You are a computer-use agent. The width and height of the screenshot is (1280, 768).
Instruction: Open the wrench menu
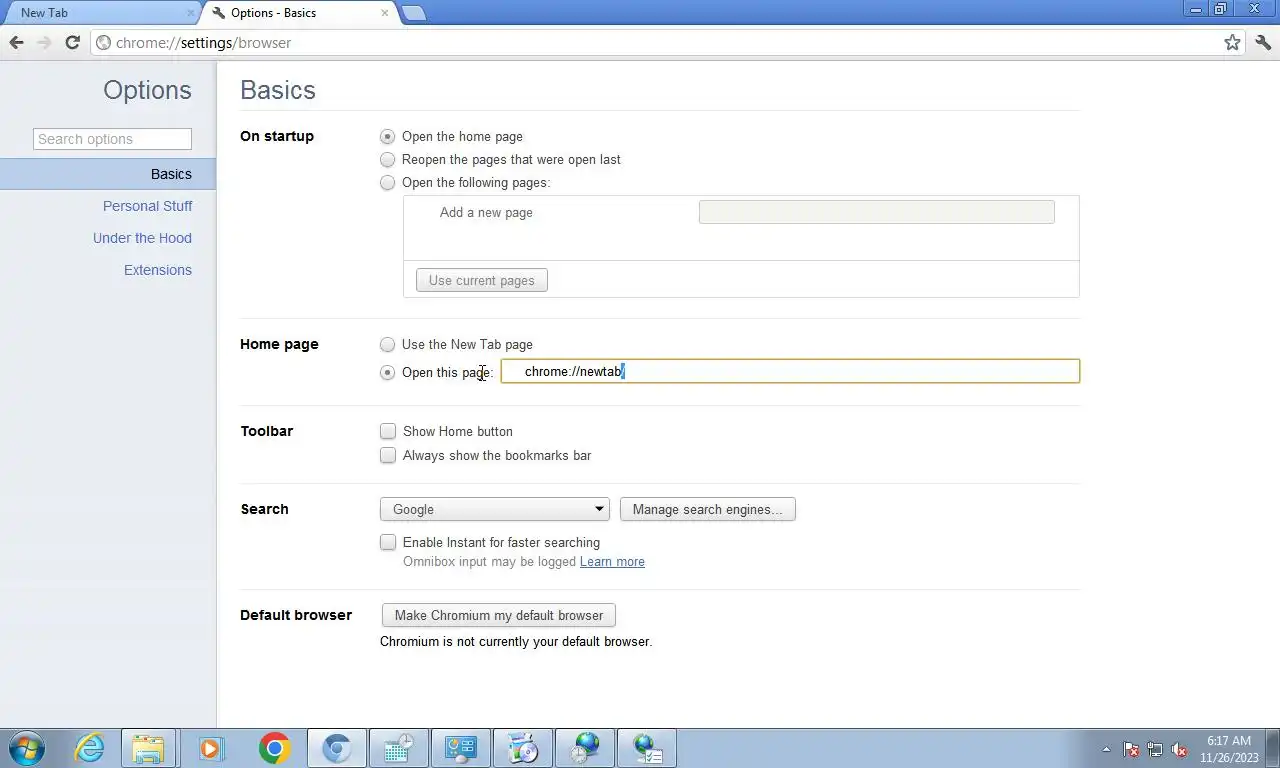click(1262, 43)
